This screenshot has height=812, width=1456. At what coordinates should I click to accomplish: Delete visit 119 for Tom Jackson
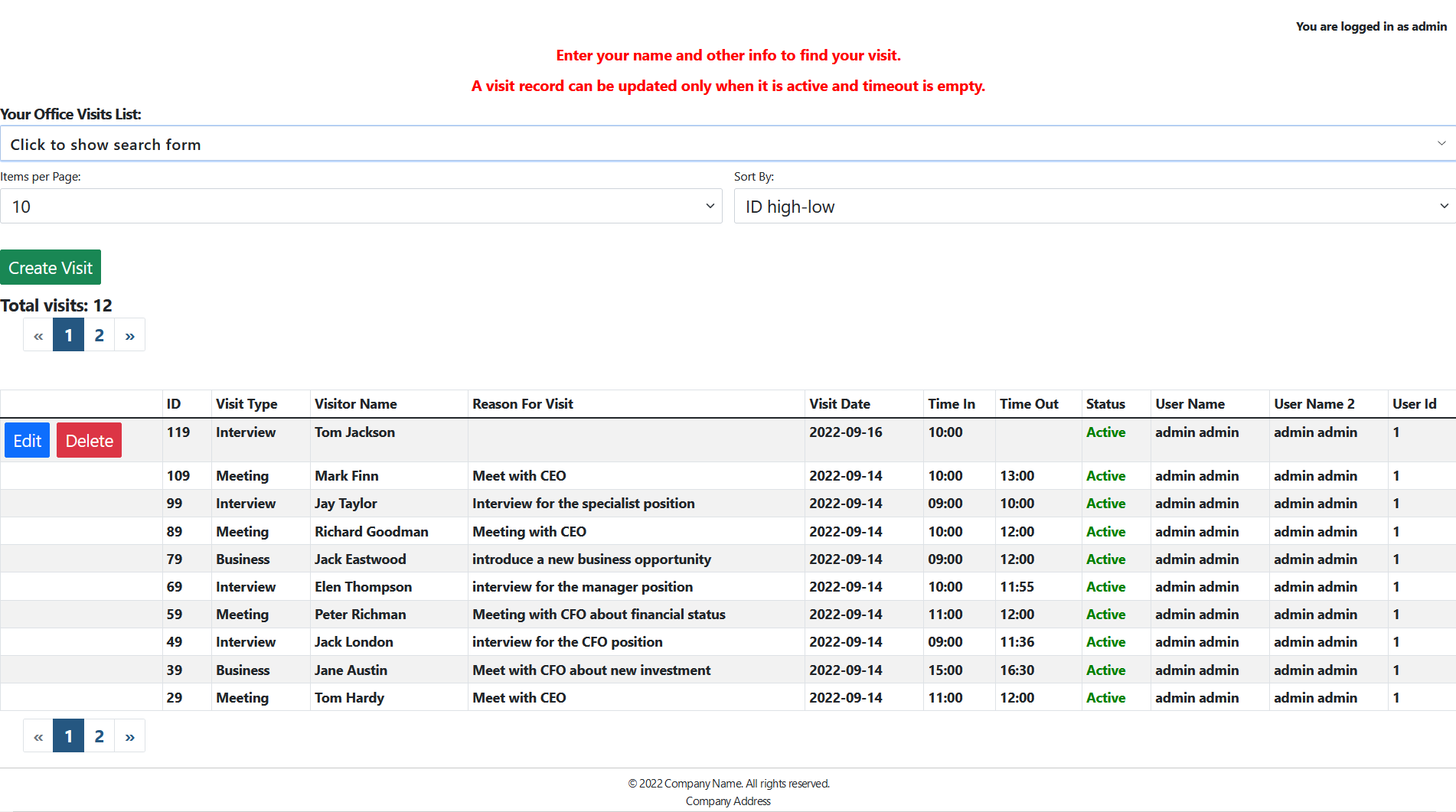[x=89, y=441]
